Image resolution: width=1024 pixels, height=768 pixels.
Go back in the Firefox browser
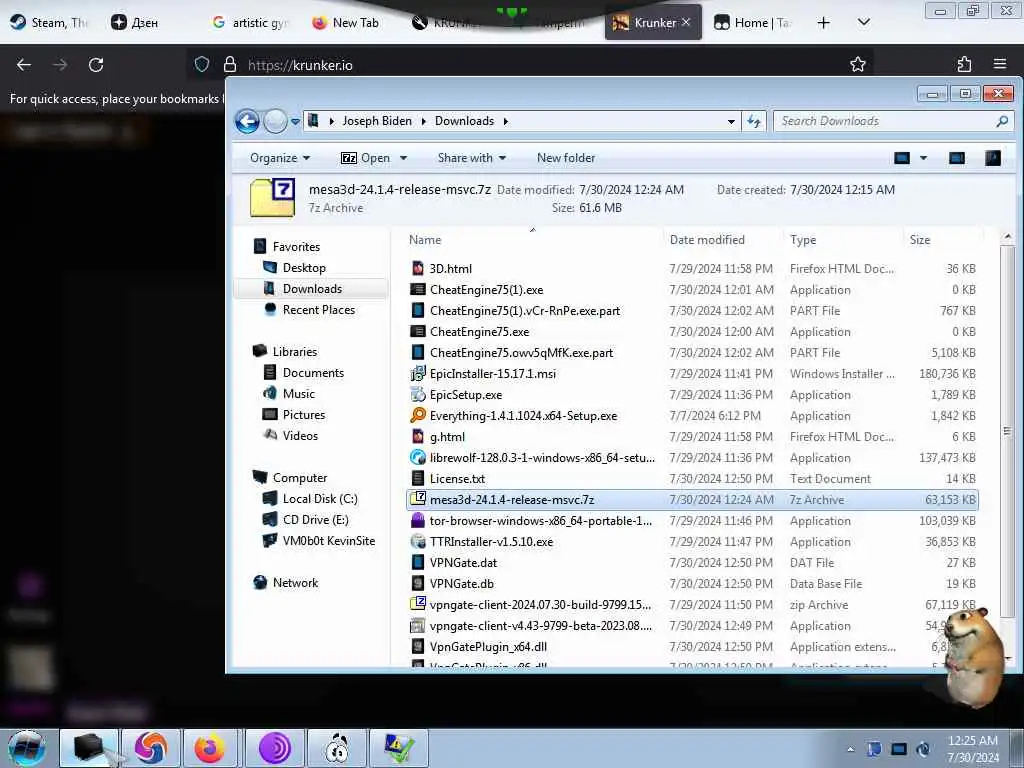[24, 65]
